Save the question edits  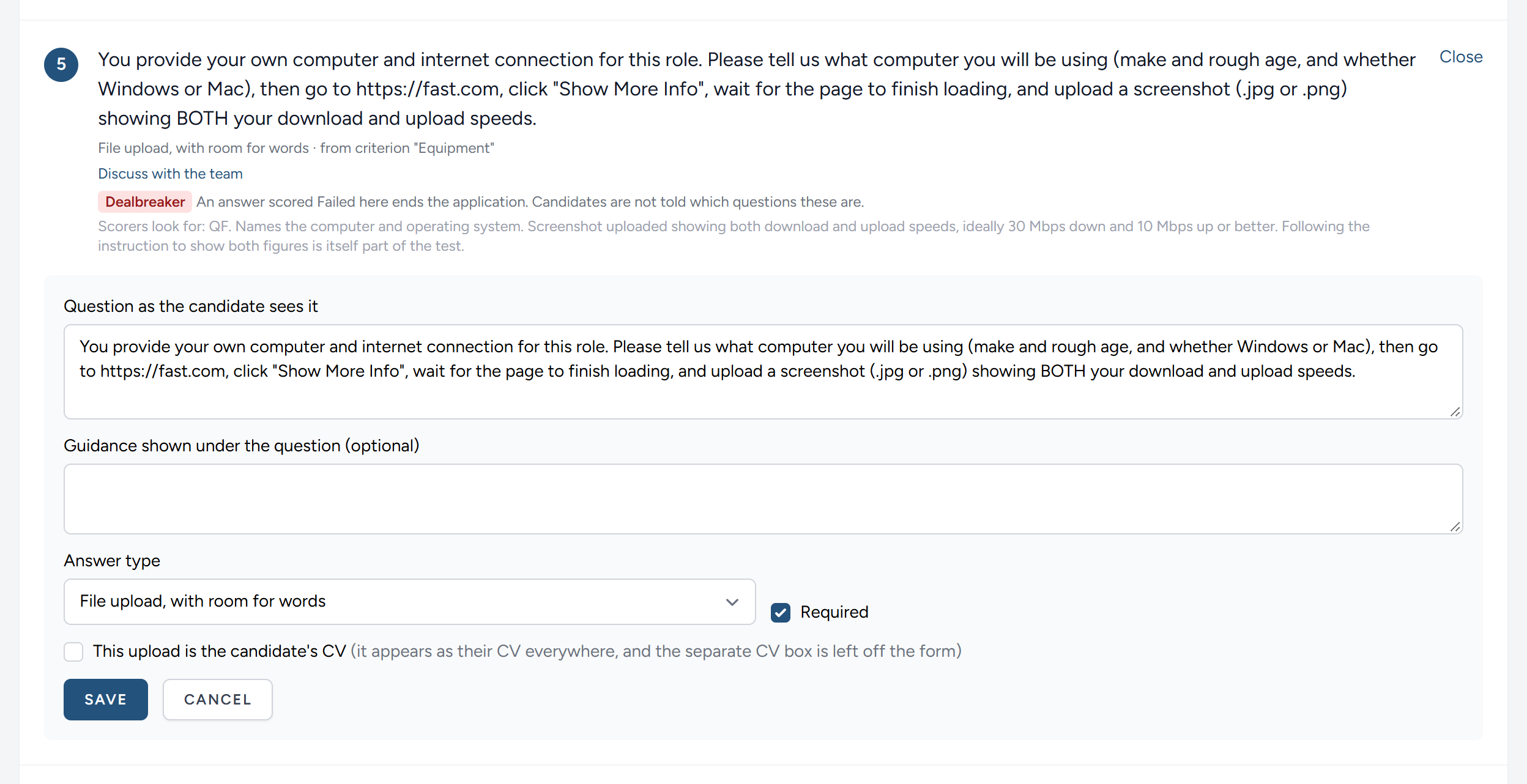106,699
